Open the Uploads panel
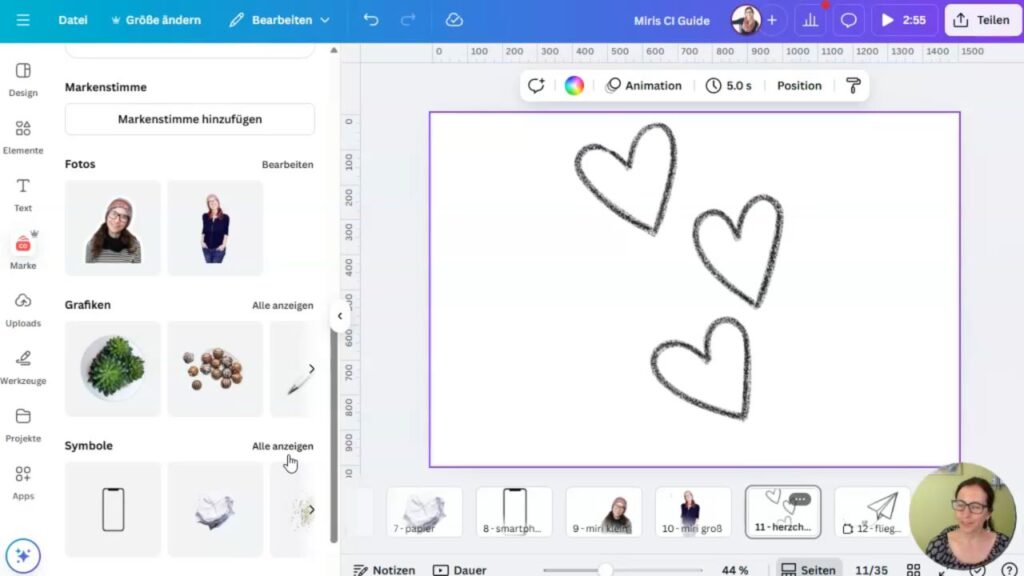 [x=23, y=310]
